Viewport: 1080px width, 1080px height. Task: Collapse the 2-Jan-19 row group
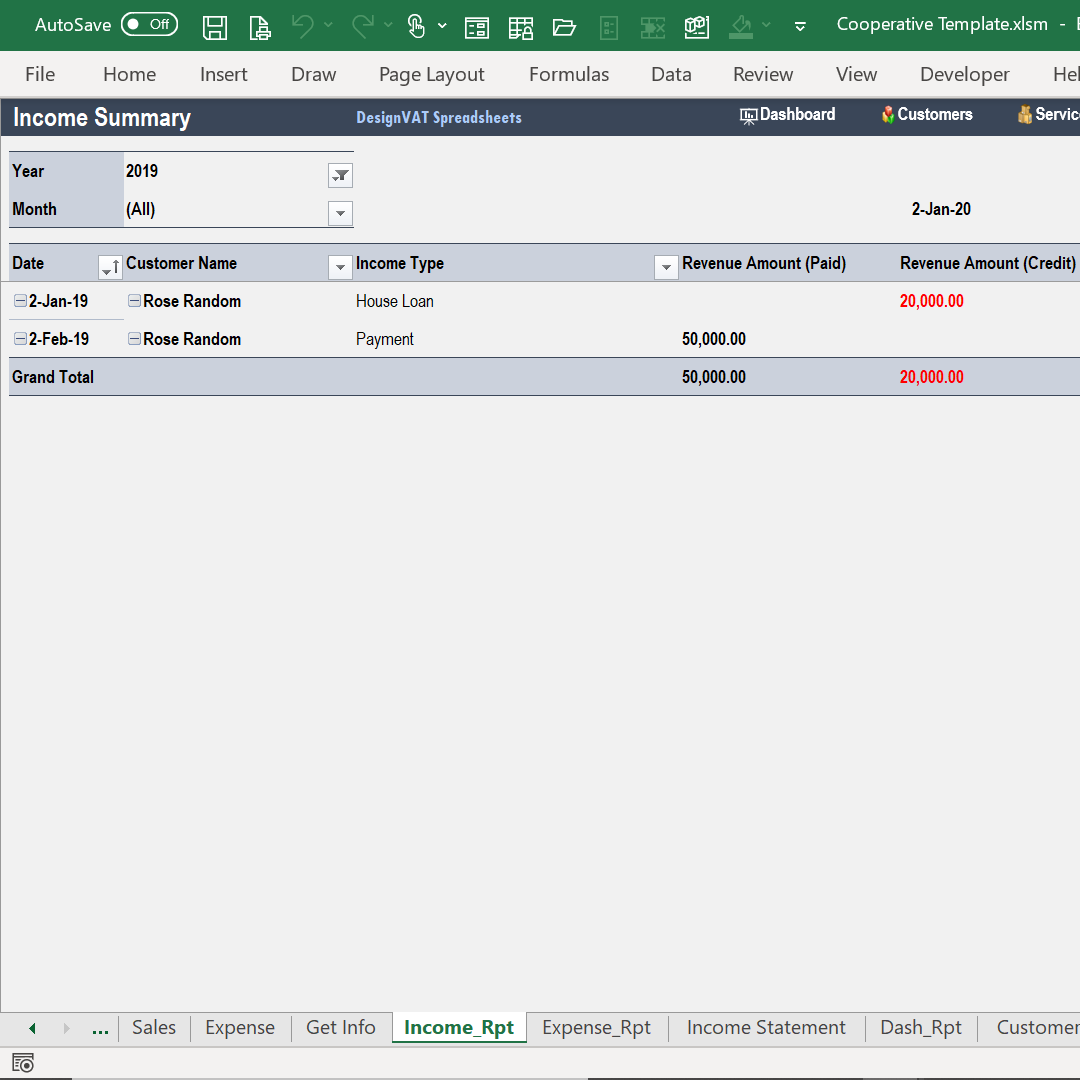[x=20, y=301]
